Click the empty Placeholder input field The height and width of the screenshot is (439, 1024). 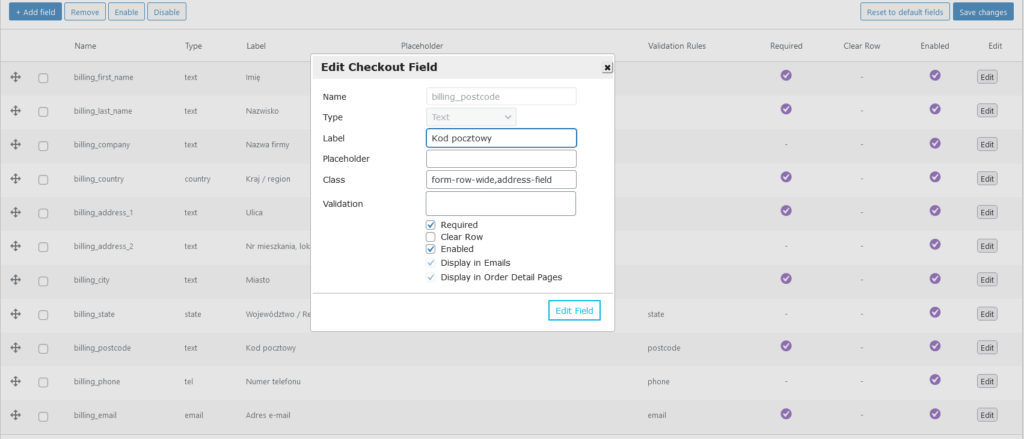[x=501, y=159]
